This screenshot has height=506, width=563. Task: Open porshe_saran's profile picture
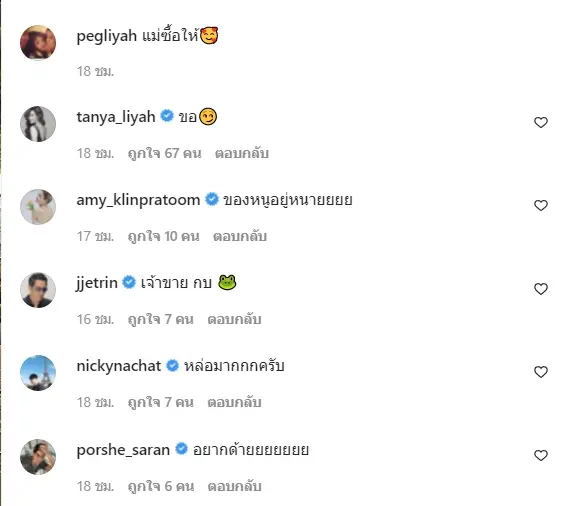(x=38, y=457)
